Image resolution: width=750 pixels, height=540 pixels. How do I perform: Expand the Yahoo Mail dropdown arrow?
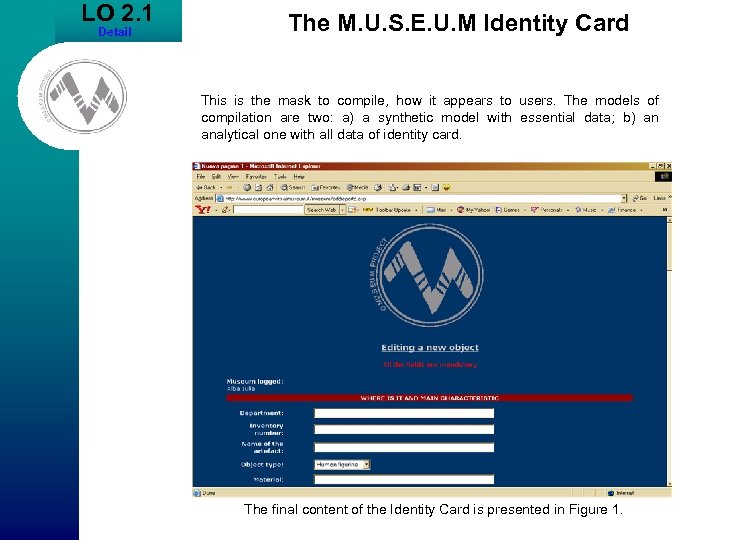[x=451, y=210]
